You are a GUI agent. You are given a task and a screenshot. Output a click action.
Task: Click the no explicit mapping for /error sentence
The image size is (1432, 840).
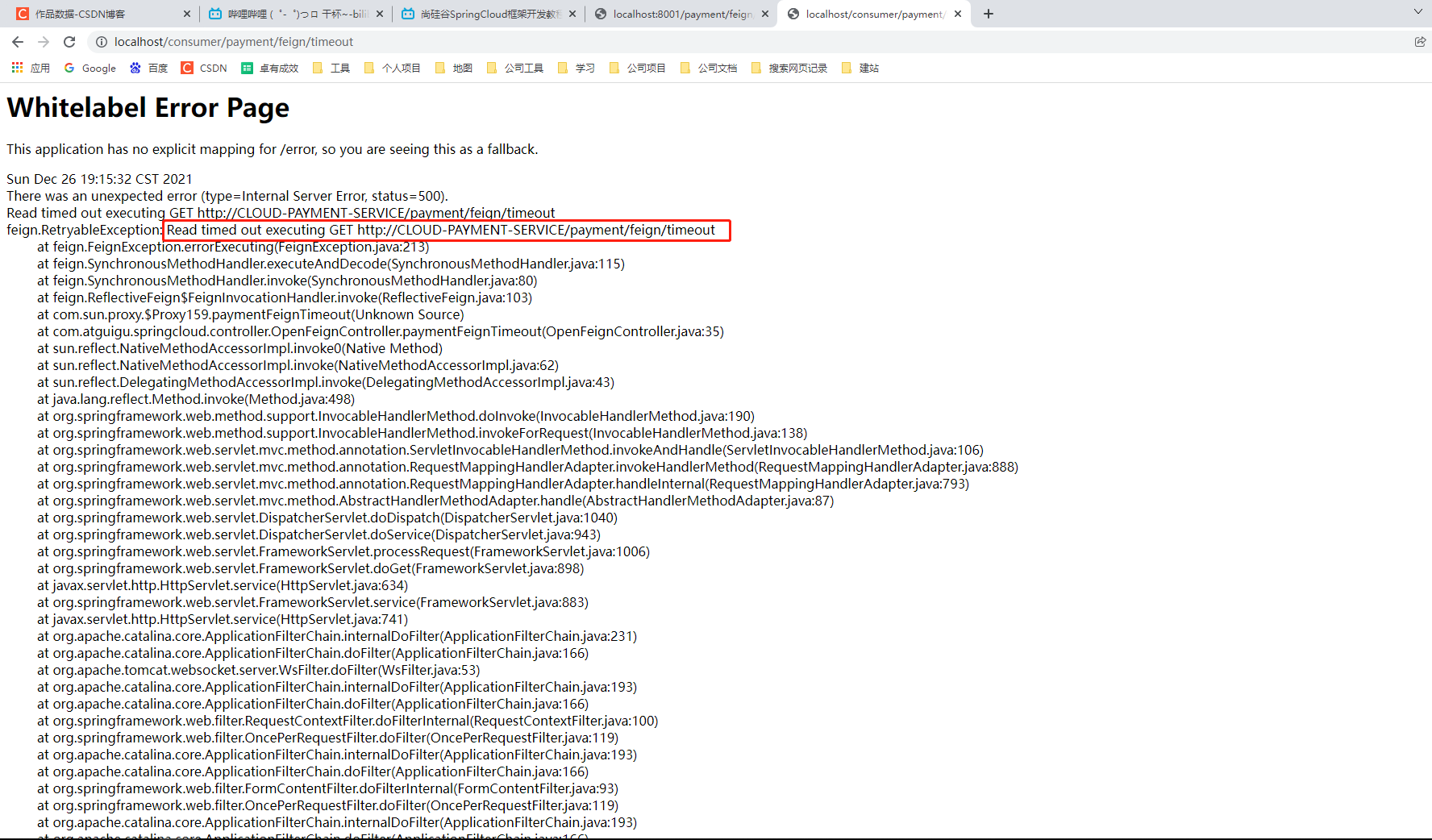click(272, 149)
